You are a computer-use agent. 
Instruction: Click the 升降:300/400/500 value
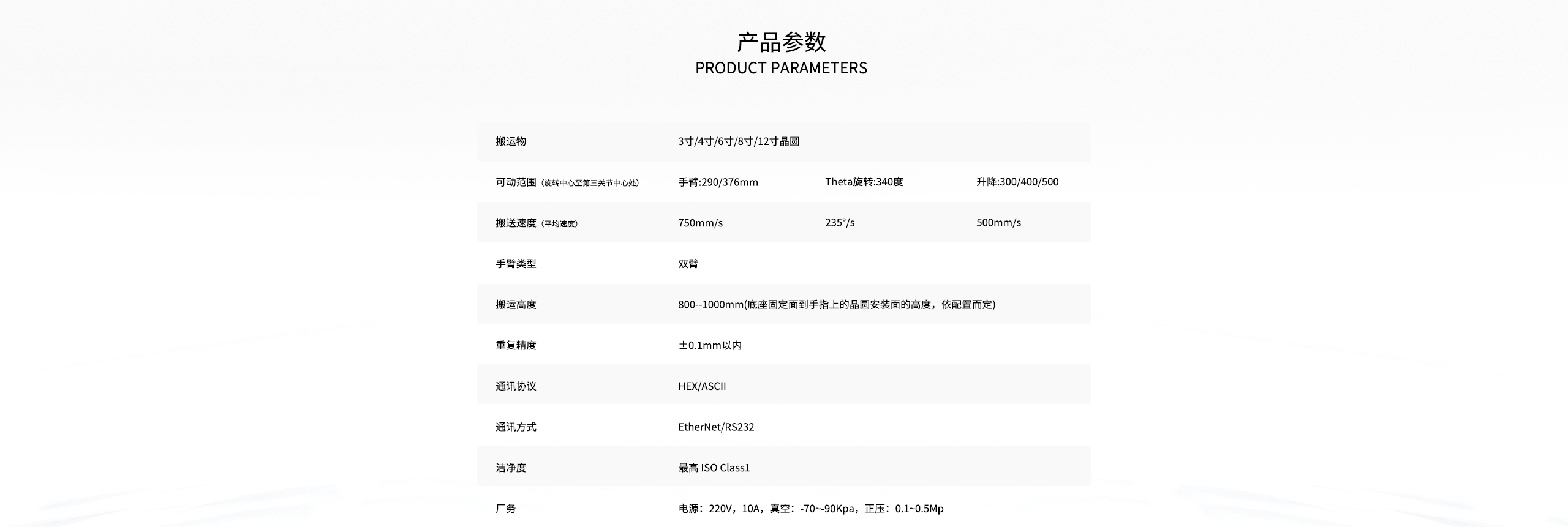[x=1017, y=182]
